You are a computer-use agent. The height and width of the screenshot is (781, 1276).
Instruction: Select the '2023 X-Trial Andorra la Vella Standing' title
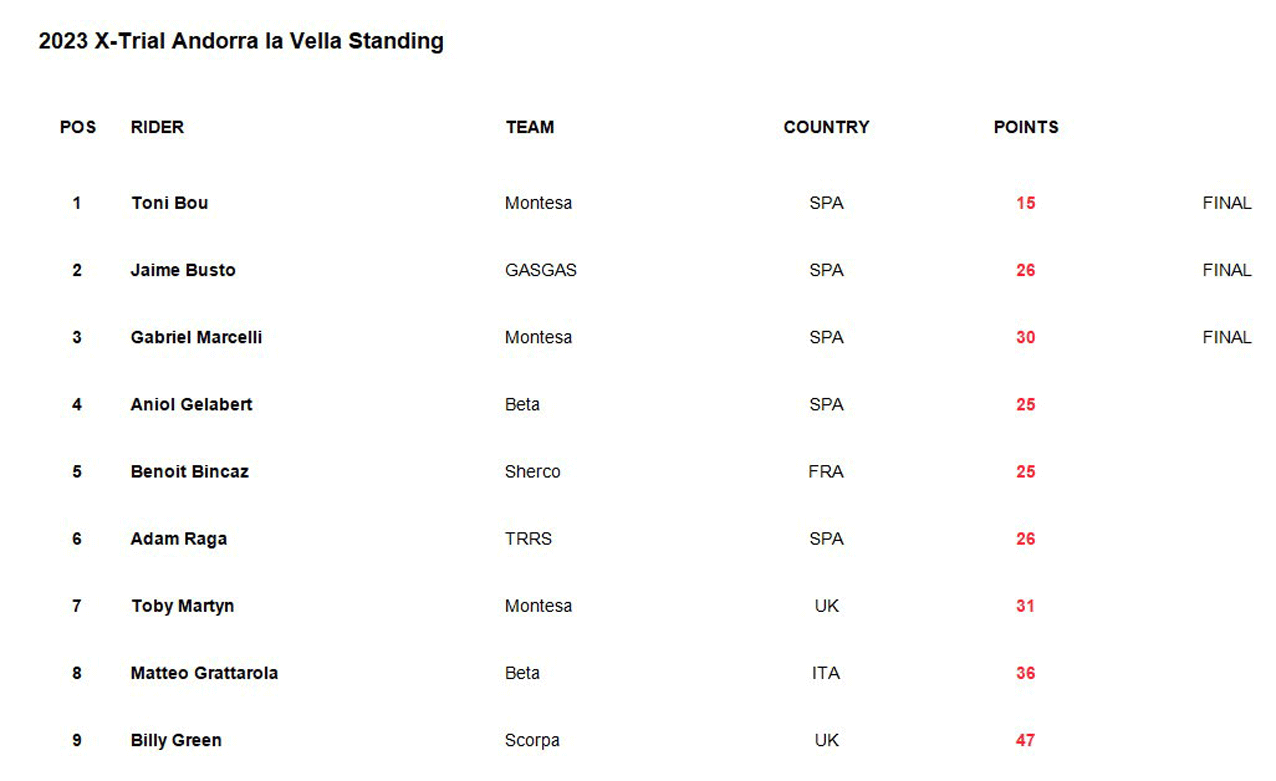[x=241, y=41]
